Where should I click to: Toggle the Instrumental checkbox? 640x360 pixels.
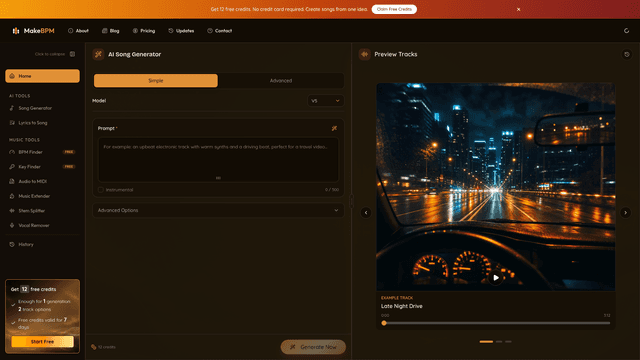pyautogui.click(x=101, y=190)
